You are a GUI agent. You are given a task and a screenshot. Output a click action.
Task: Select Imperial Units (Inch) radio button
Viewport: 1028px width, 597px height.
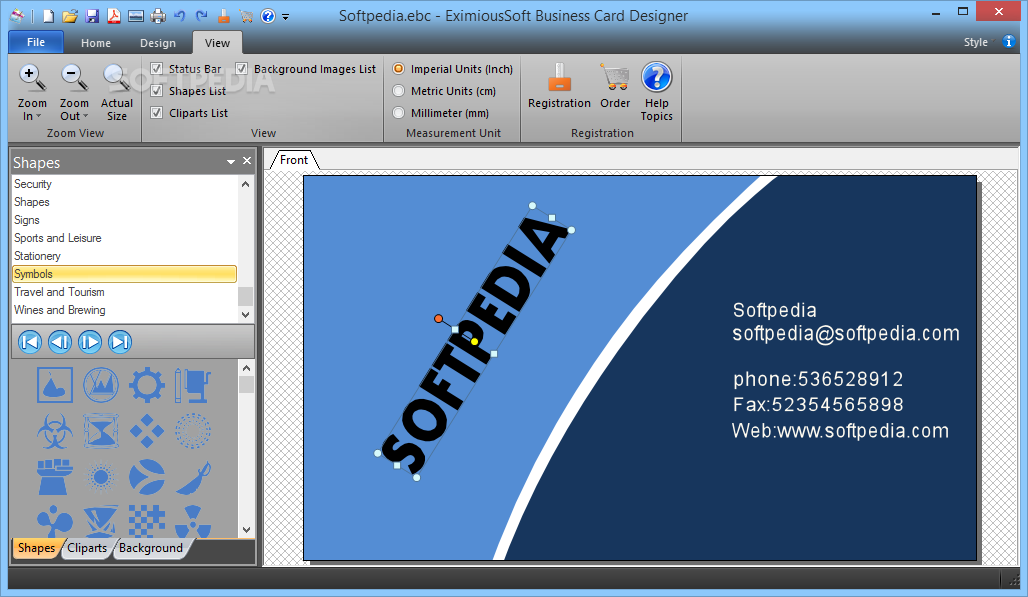pyautogui.click(x=398, y=68)
